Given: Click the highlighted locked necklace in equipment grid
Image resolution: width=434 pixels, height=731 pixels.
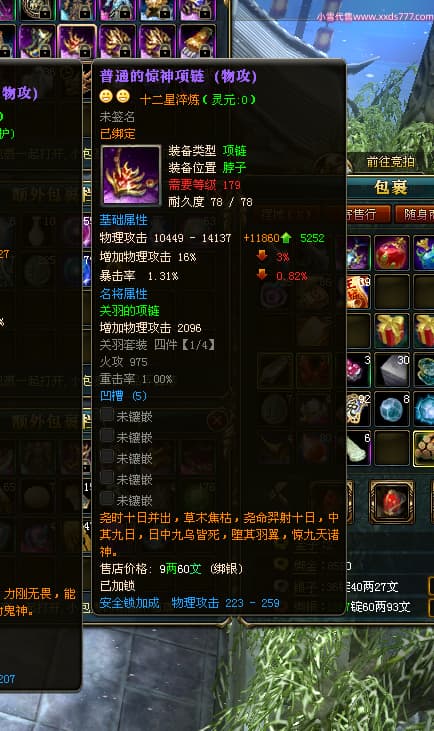Looking at the screenshot, I should coord(77,41).
